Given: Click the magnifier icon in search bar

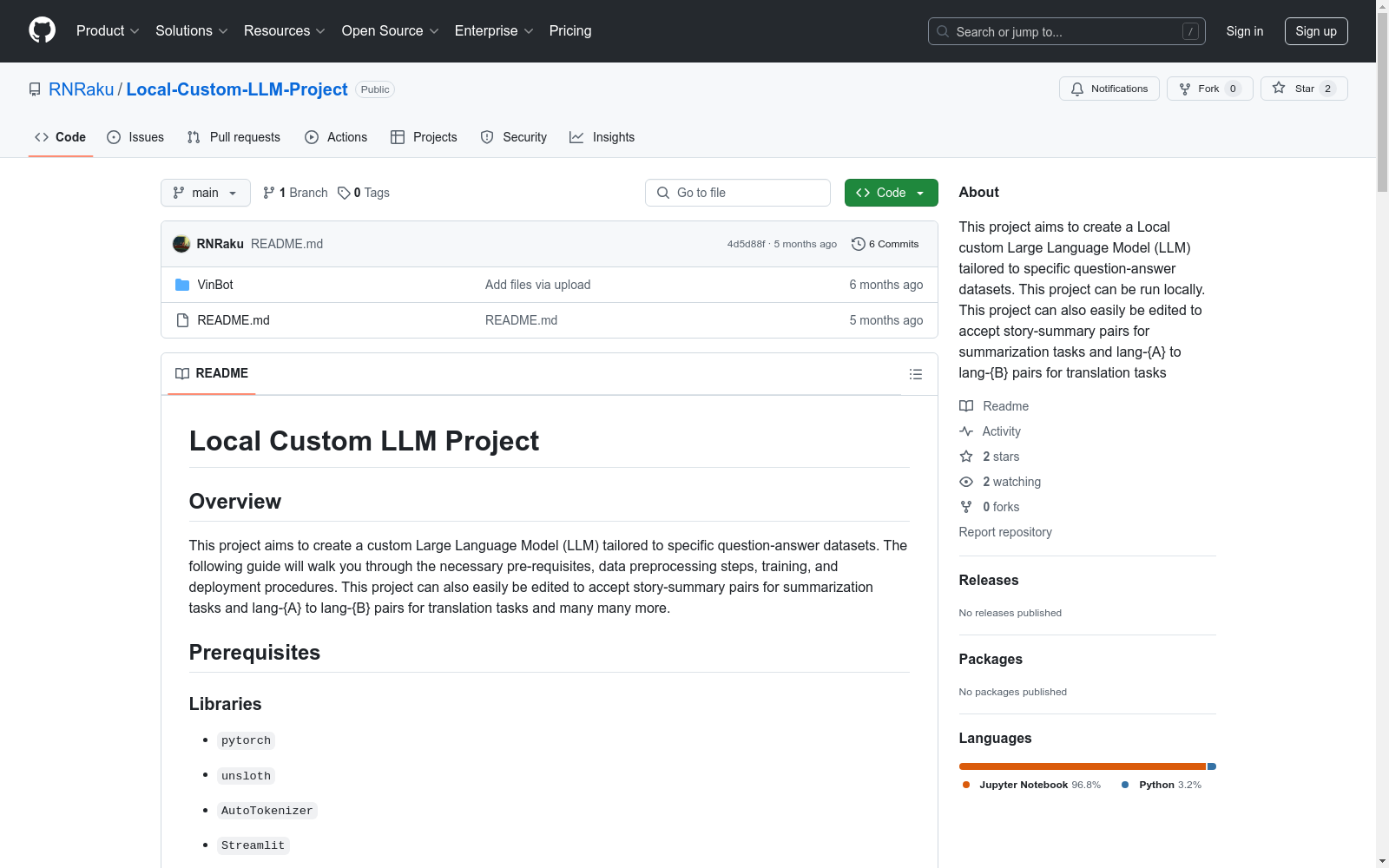Looking at the screenshot, I should tap(943, 31).
